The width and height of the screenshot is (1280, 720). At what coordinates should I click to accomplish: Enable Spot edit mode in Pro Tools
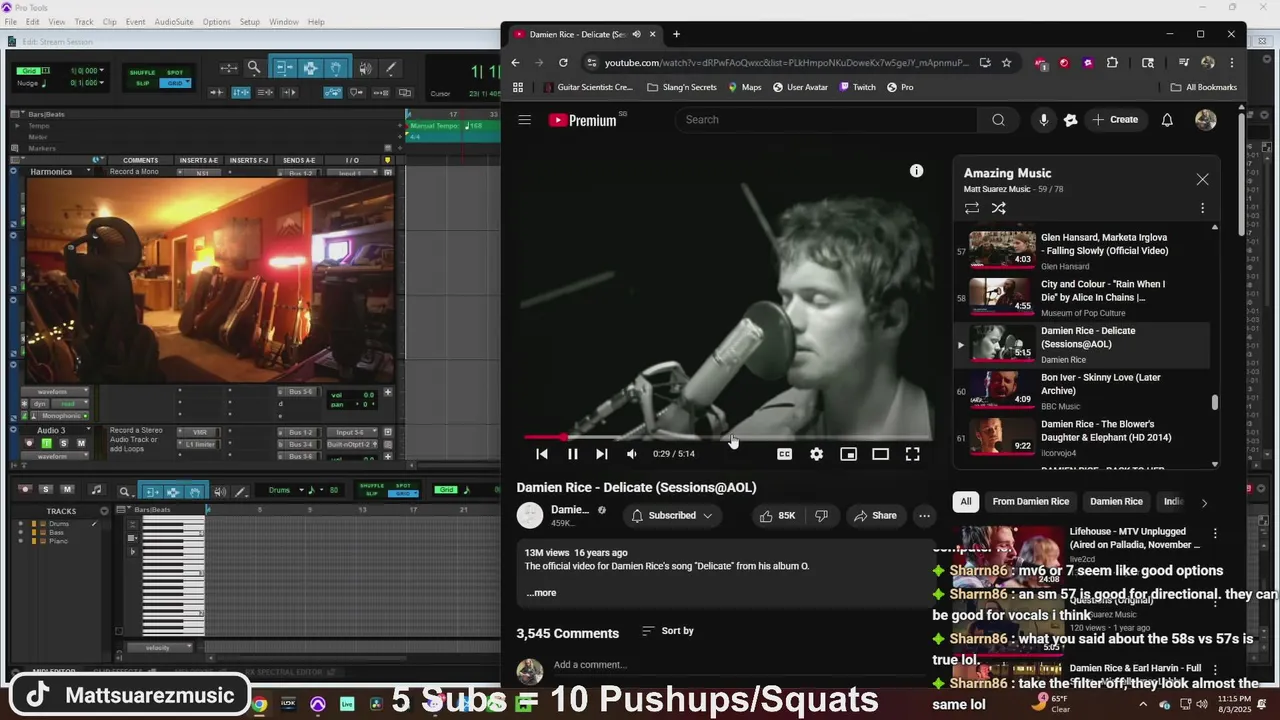(175, 73)
